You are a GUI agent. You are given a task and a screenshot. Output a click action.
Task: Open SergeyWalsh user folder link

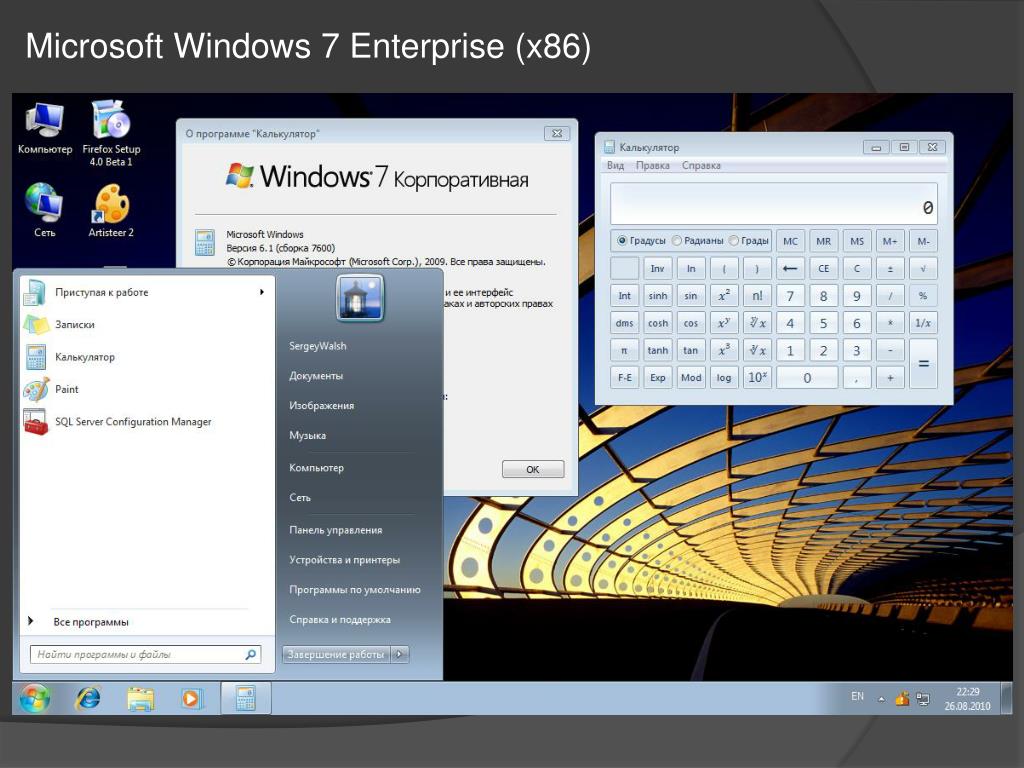click(x=318, y=345)
